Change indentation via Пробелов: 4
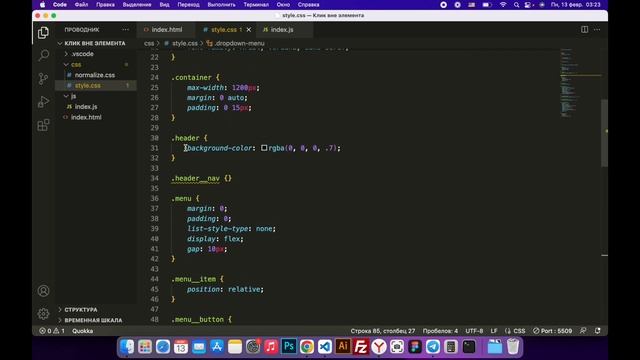The height and width of the screenshot is (360, 640). coord(440,331)
